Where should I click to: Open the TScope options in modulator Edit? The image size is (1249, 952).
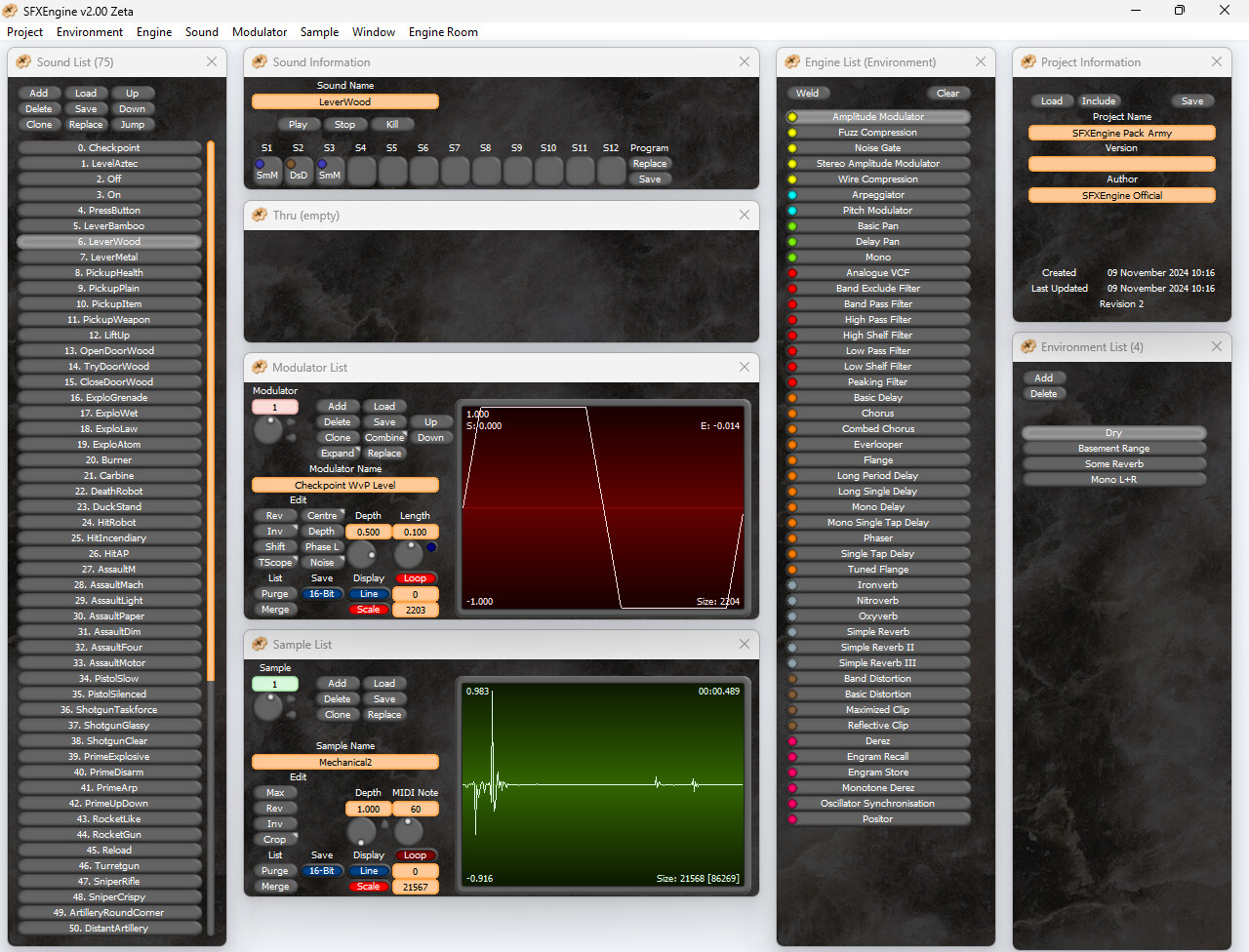tap(275, 563)
